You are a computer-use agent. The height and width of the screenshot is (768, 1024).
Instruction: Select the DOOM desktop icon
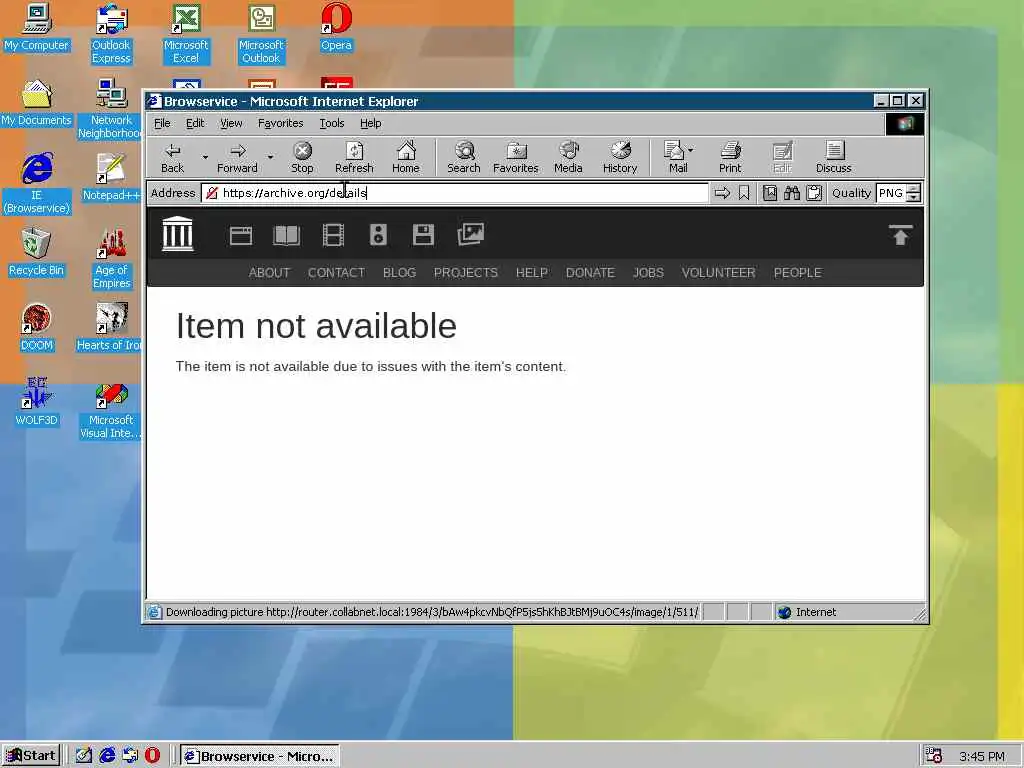[x=36, y=327]
